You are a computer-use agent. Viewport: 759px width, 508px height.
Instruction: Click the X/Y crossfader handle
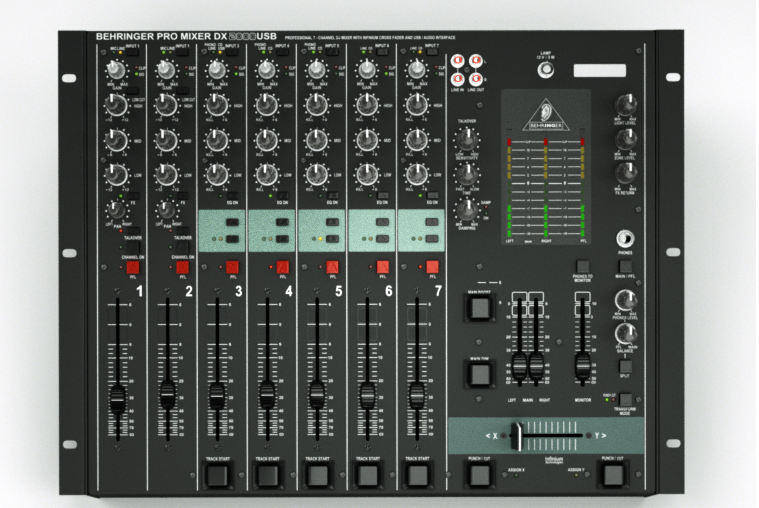click(x=517, y=436)
